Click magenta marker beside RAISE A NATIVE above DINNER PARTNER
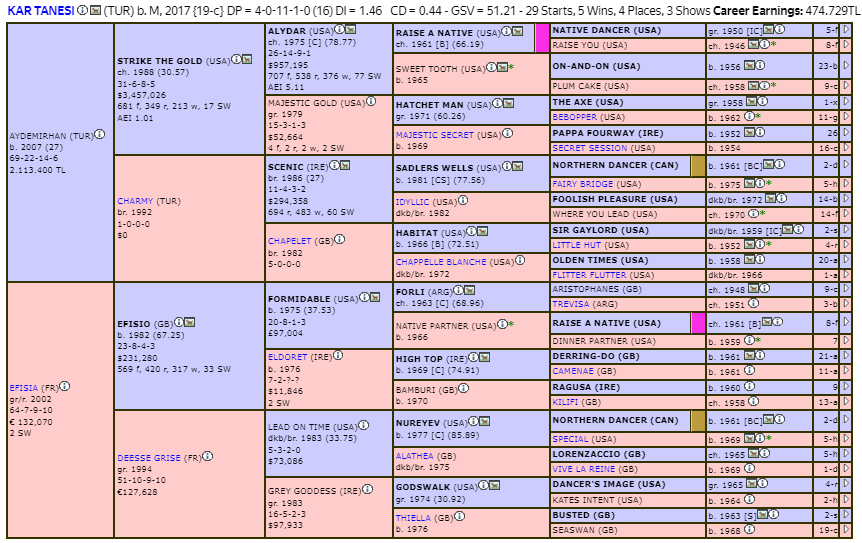 698,323
